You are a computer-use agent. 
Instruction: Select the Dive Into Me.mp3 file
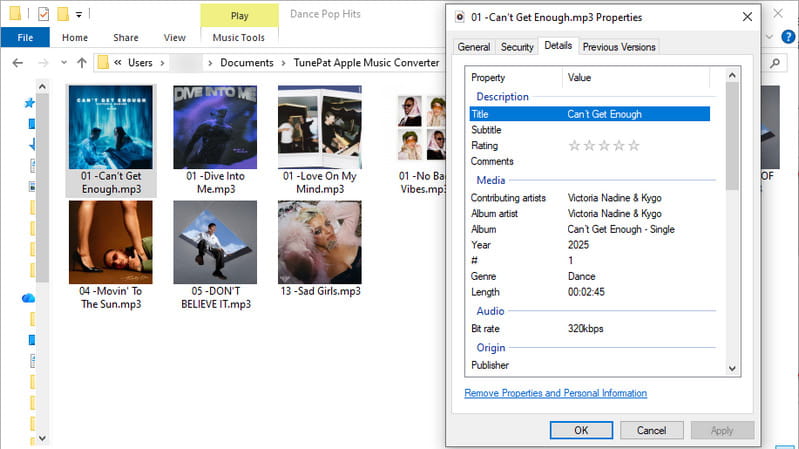pos(215,140)
